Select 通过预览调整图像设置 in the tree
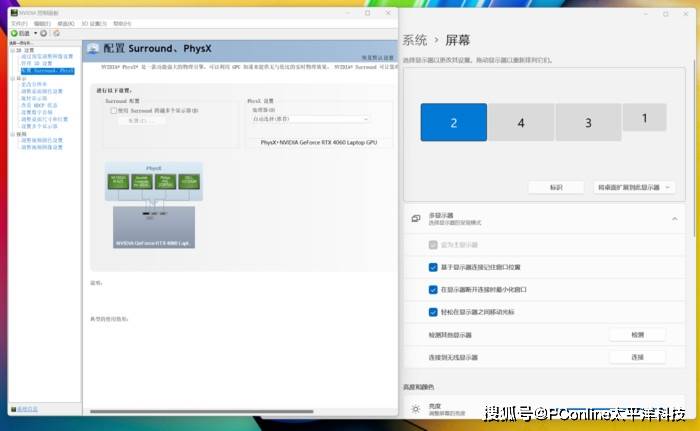Image resolution: width=700 pixels, height=431 pixels. 47,57
